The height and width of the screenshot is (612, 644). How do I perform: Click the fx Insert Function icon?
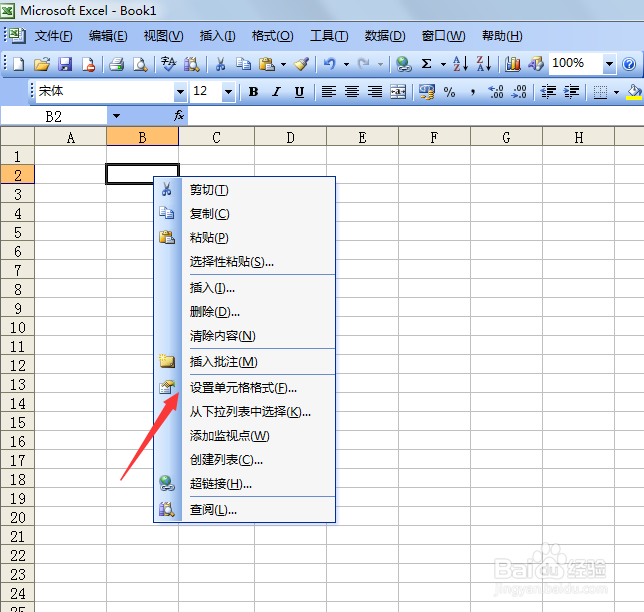point(179,116)
